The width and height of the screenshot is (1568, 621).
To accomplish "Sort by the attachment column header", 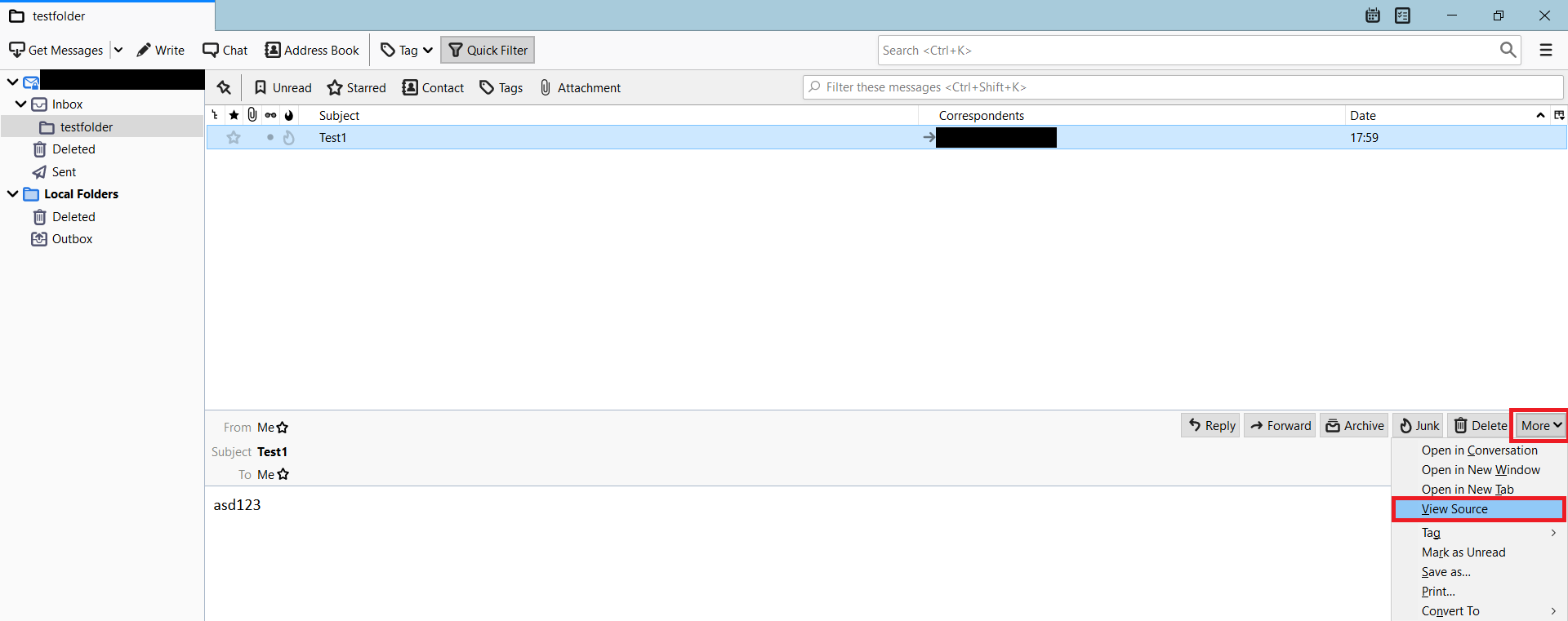I will 252,115.
